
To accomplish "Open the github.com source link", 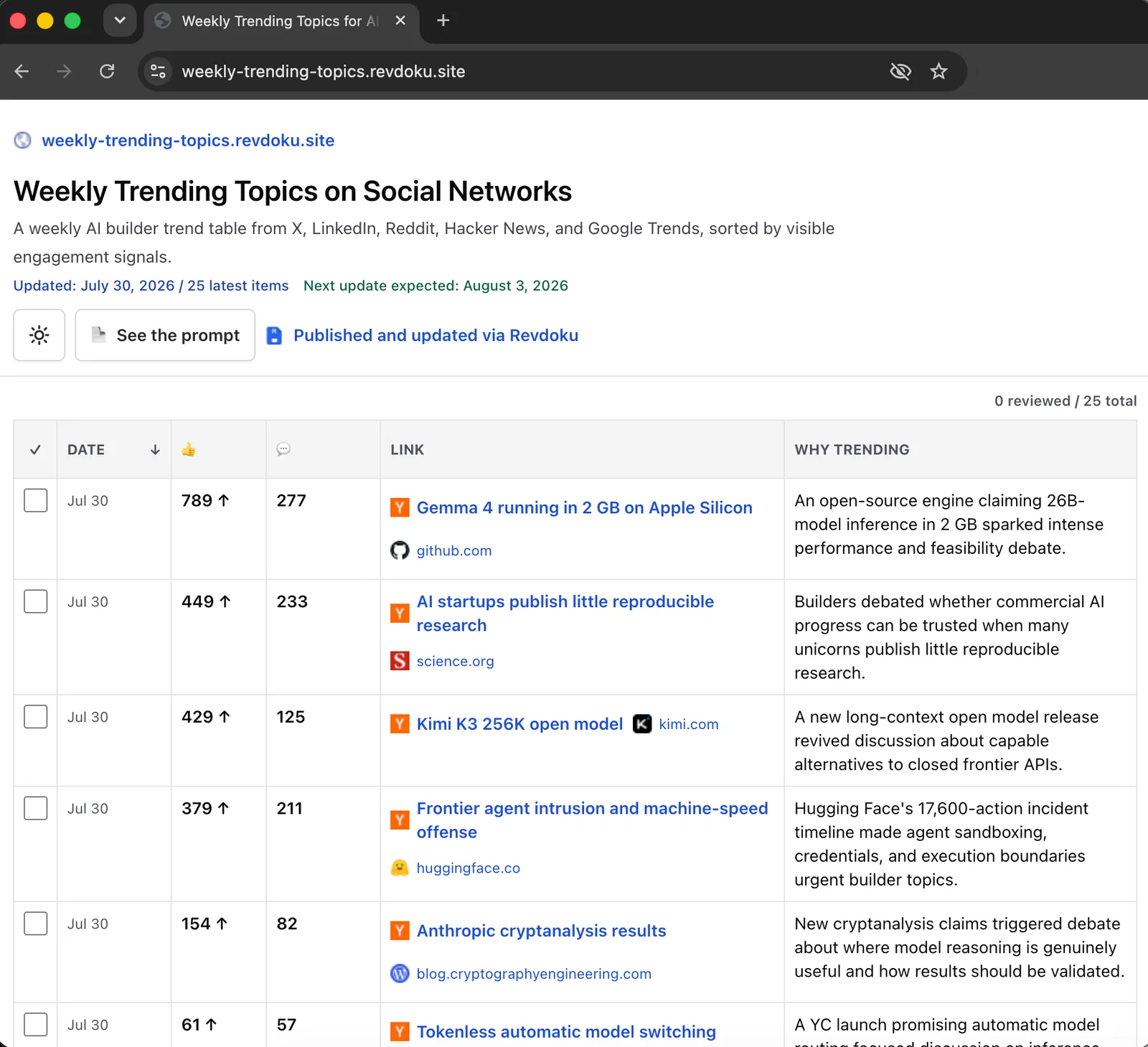I will click(454, 550).
